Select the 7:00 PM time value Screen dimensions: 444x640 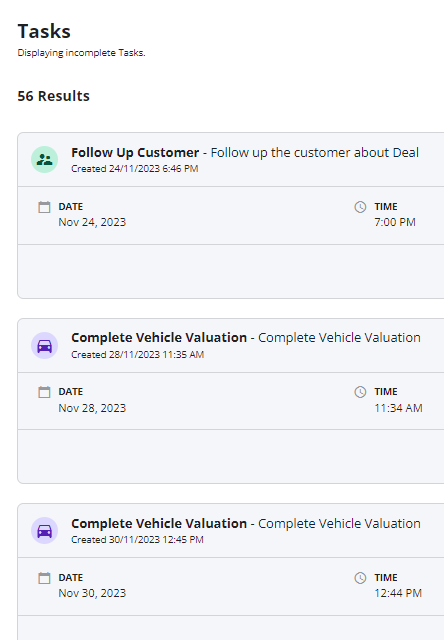pyautogui.click(x=395, y=222)
